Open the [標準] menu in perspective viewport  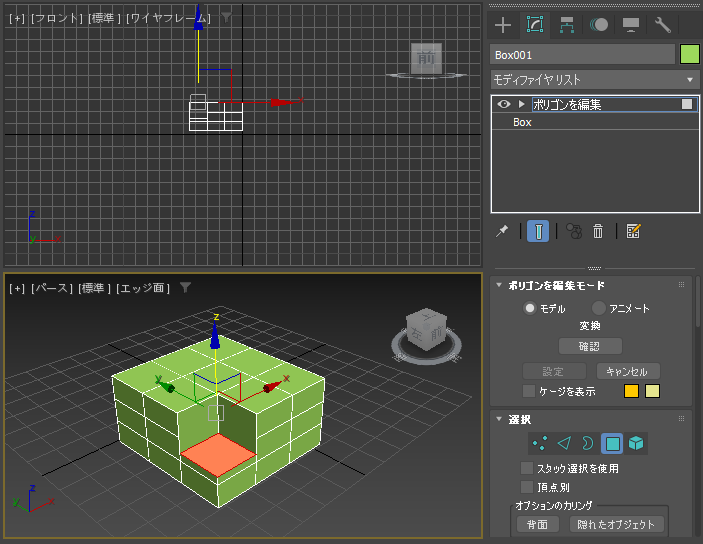[x=94, y=288]
